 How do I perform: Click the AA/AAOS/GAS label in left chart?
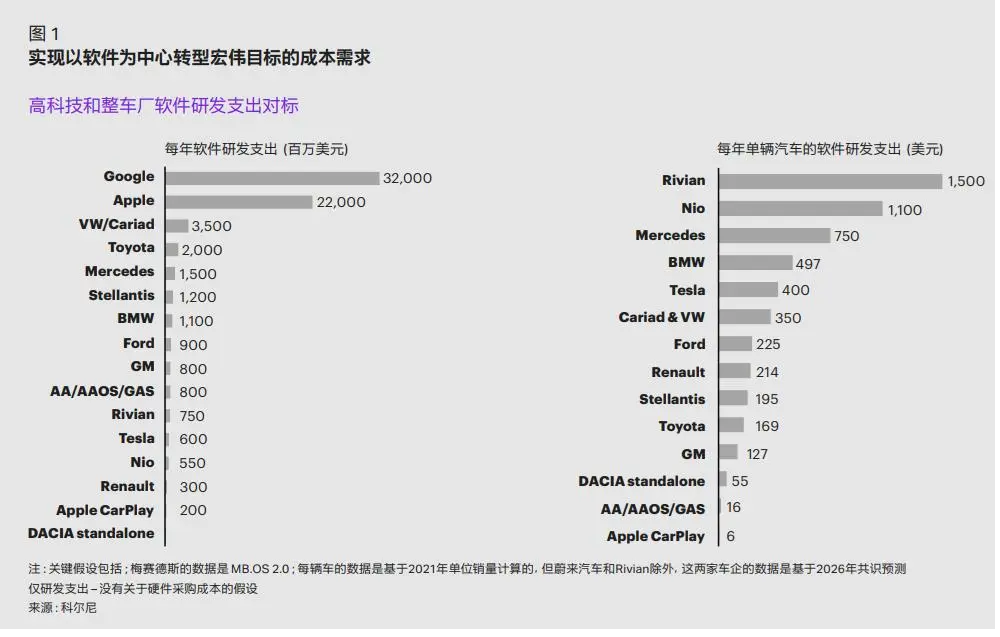tap(102, 392)
